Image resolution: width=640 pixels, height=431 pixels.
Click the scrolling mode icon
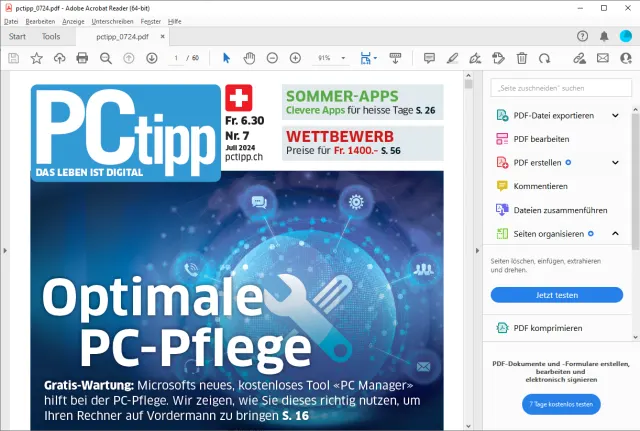tap(395, 58)
